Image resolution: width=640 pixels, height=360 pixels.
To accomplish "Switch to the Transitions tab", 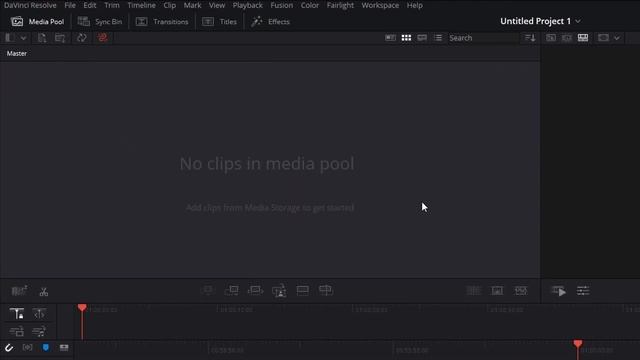I will point(162,22).
